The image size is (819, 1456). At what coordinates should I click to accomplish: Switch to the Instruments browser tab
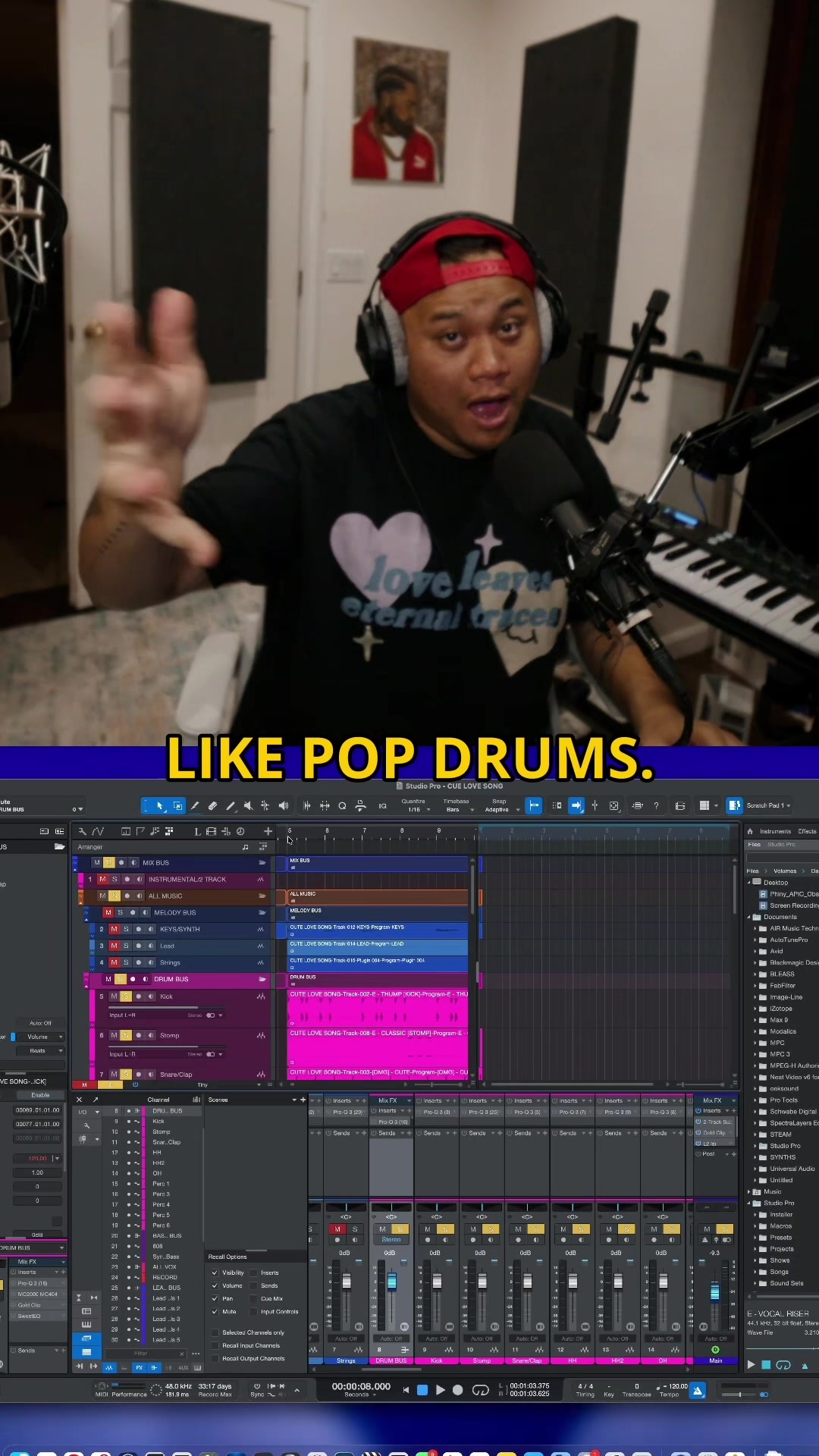(775, 831)
